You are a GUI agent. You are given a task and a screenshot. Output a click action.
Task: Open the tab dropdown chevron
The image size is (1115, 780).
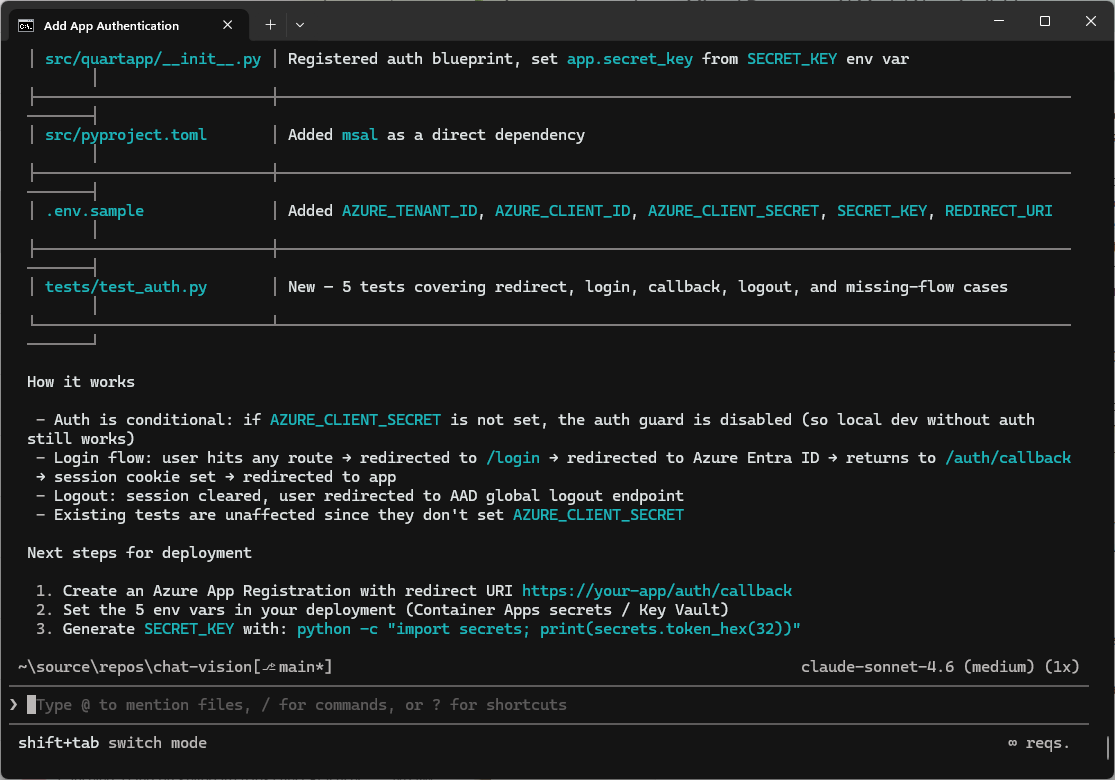pyautogui.click(x=298, y=24)
